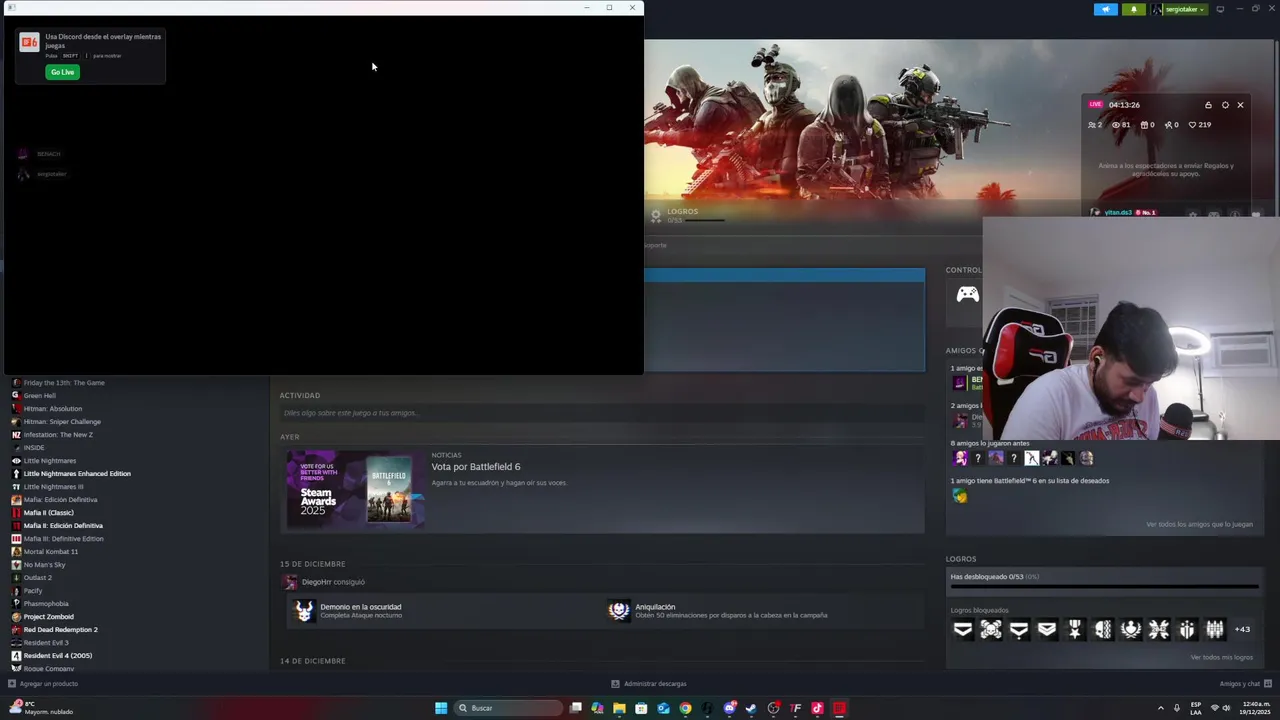1280x720 pixels.
Task: Open the Vota por Battlefield 6 news title
Action: 476,467
